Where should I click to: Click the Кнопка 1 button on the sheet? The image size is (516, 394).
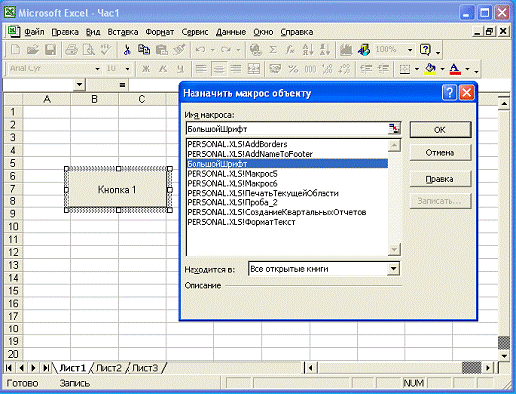click(117, 189)
